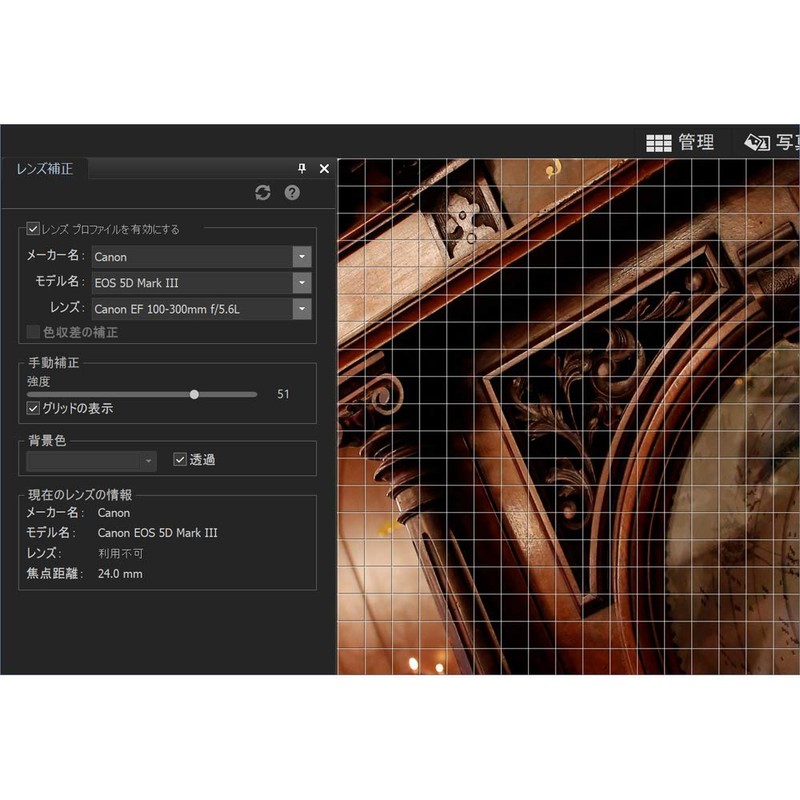Image resolution: width=800 pixels, height=800 pixels.
Task: Click the photo icon next to 写真
Action: click(757, 141)
